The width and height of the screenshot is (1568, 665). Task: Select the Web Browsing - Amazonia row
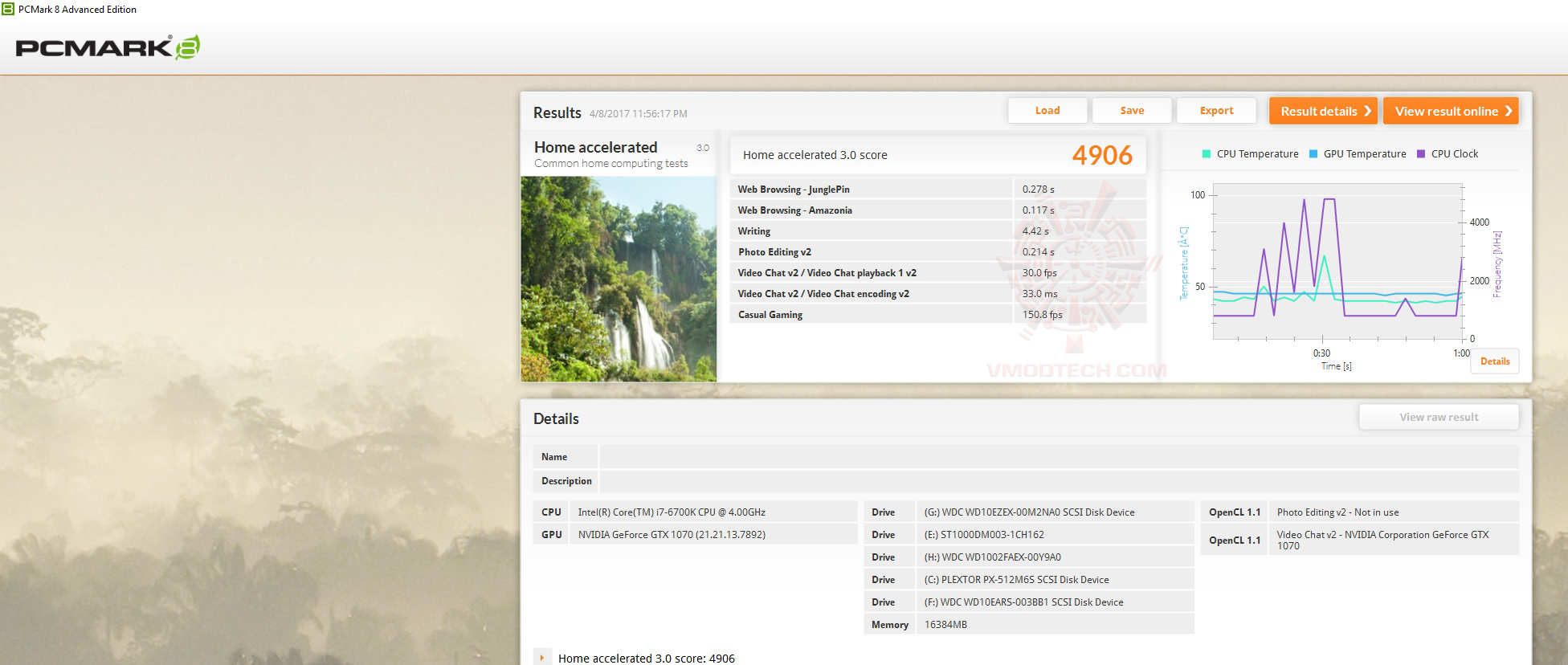[x=937, y=210]
